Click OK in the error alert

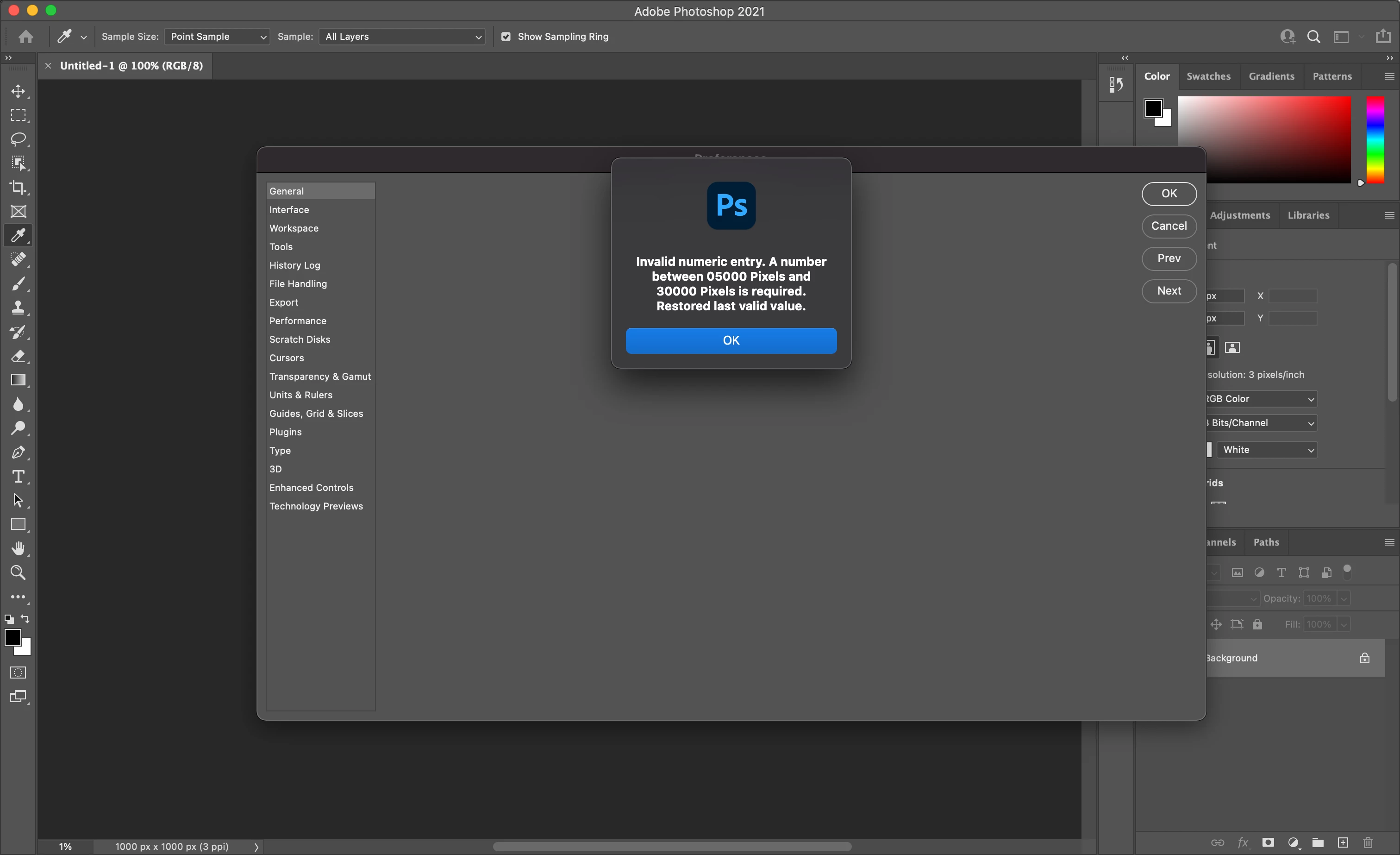pyautogui.click(x=731, y=340)
